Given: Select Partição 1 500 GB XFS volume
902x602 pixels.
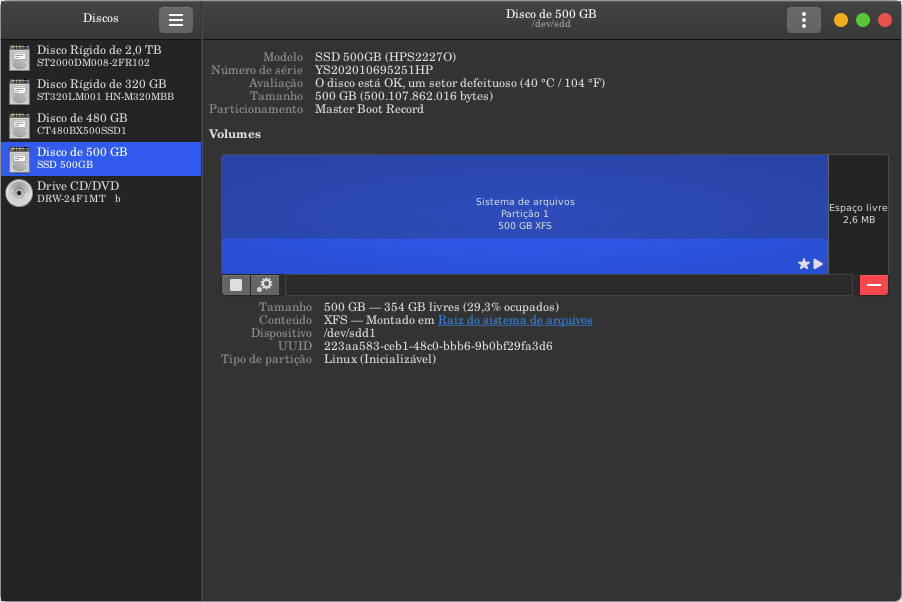Looking at the screenshot, I should 525,214.
